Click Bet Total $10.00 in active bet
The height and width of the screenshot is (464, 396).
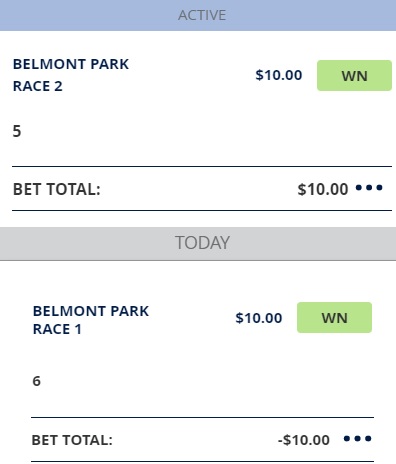323,189
